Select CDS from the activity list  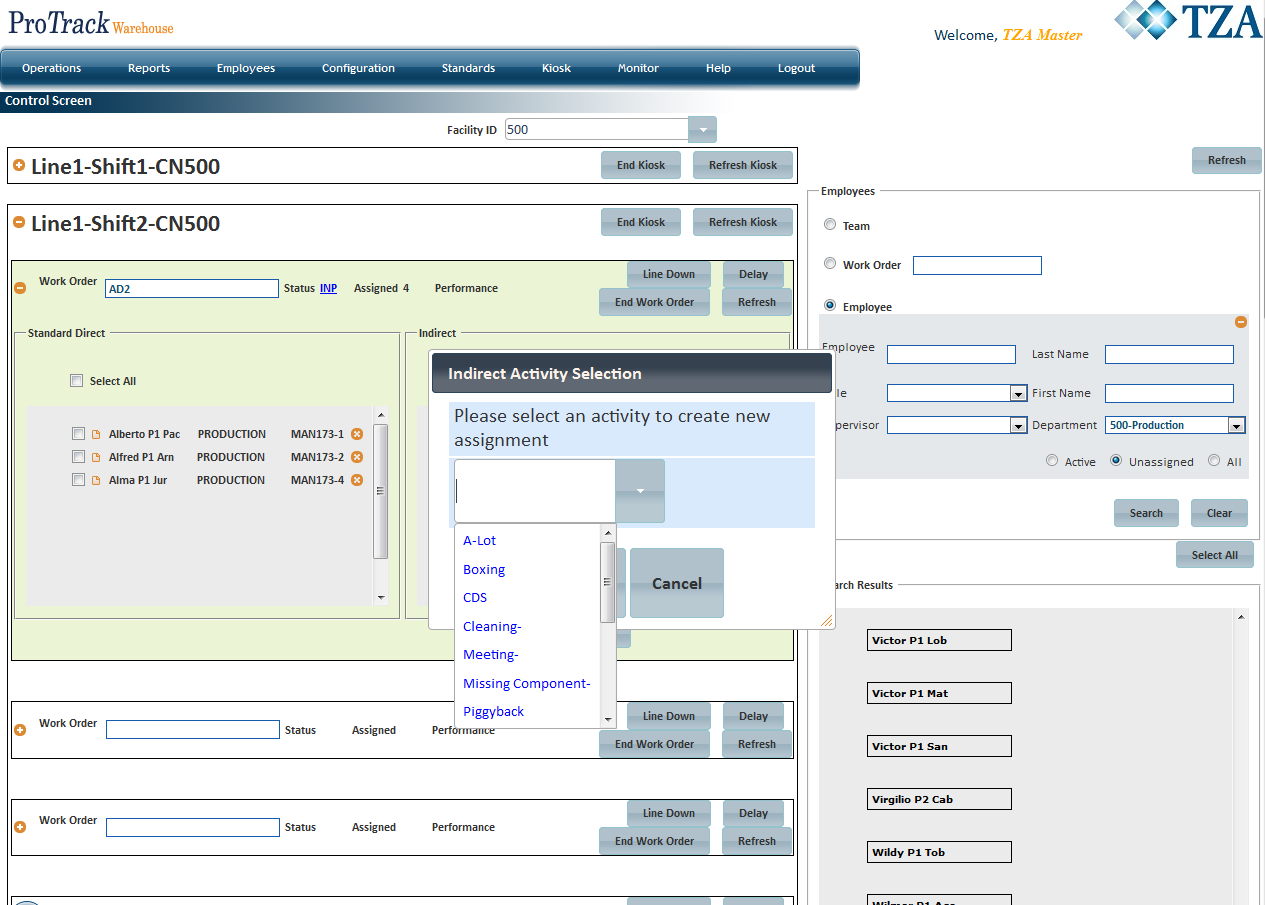tap(475, 597)
